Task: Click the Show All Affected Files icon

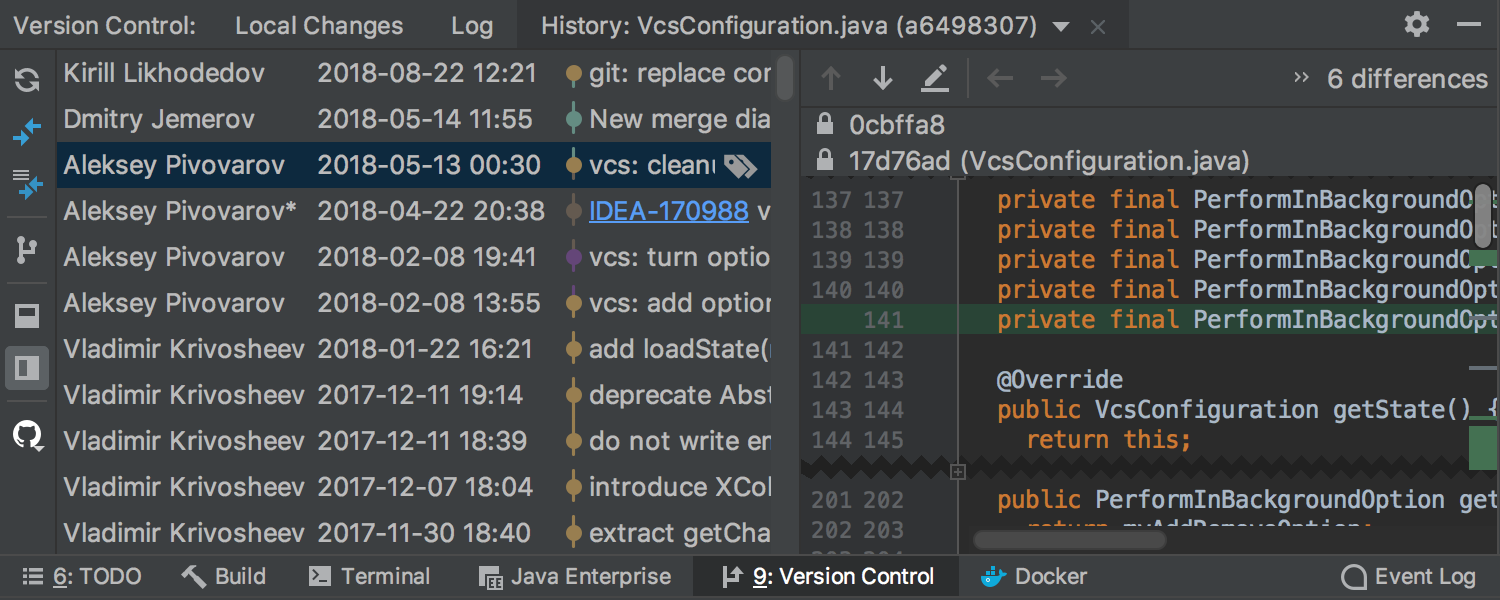Action: 27,184
